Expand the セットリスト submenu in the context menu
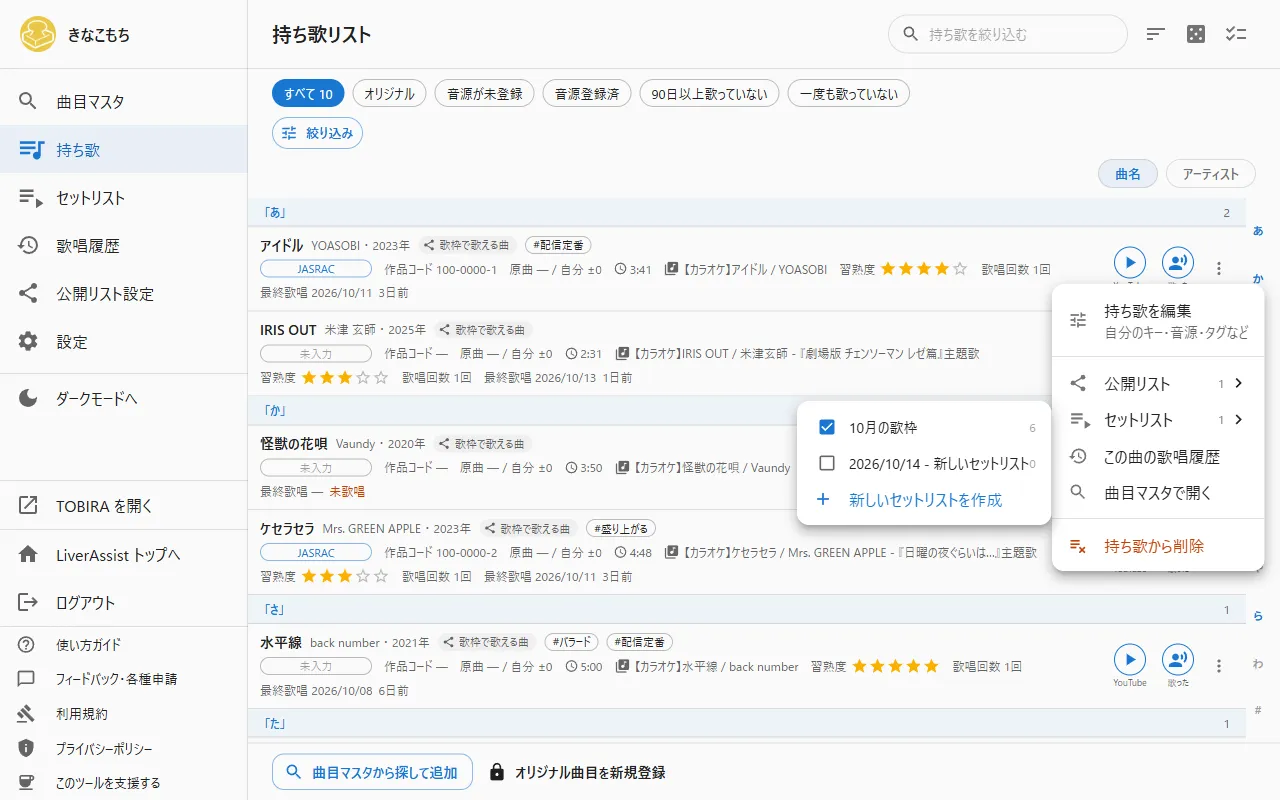The width and height of the screenshot is (1280, 800). tap(1158, 420)
